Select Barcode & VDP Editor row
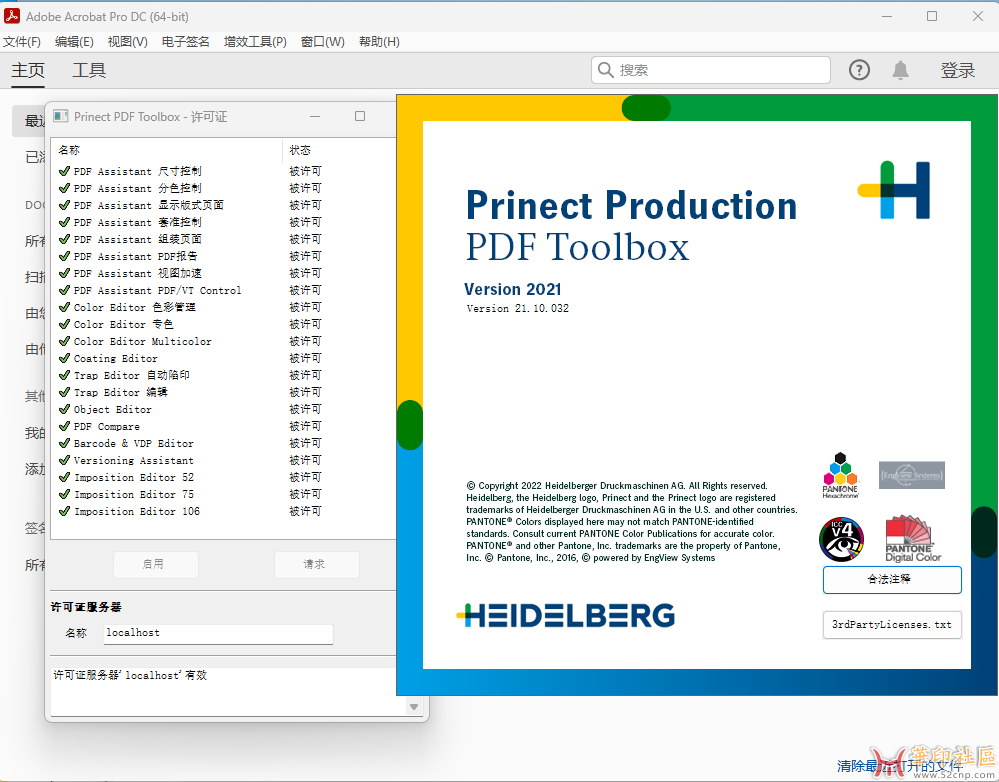This screenshot has height=782, width=999. [x=224, y=443]
